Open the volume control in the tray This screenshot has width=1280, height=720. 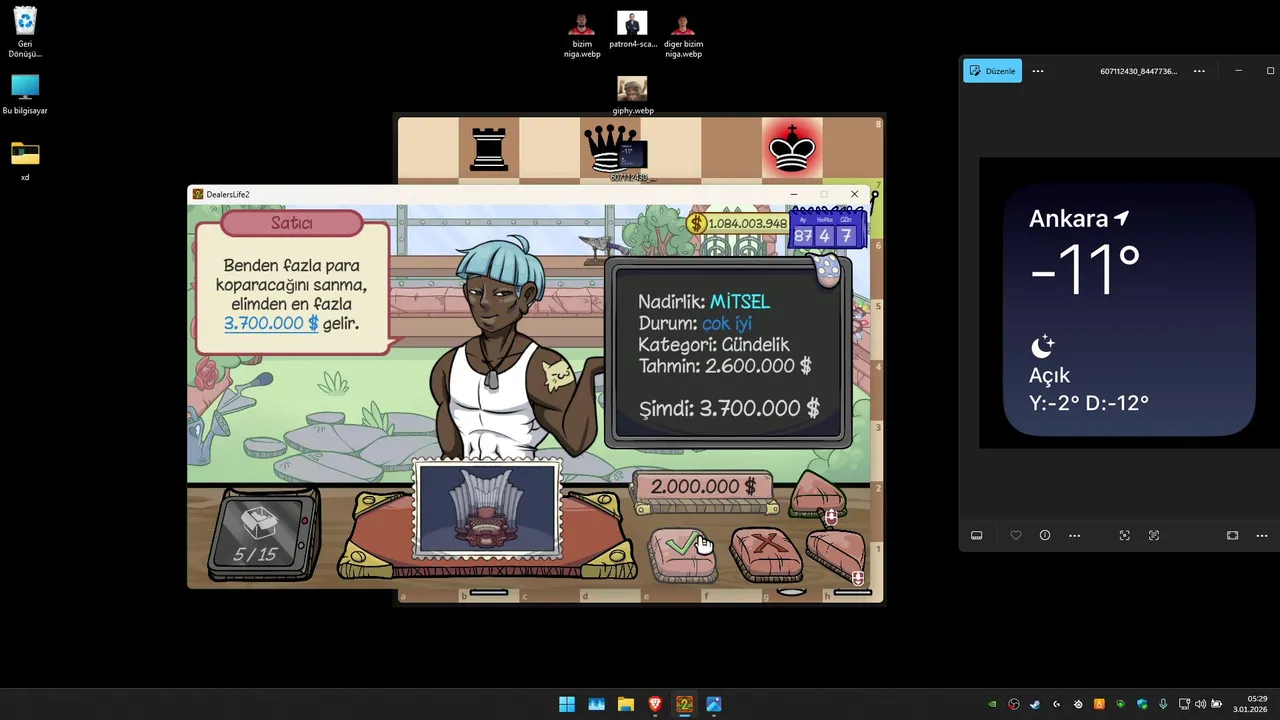tap(1200, 704)
